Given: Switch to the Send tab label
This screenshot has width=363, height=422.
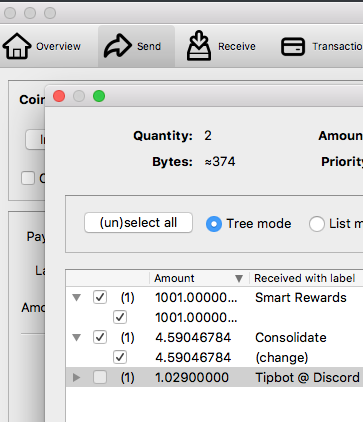Looking at the screenshot, I should click(x=149, y=46).
